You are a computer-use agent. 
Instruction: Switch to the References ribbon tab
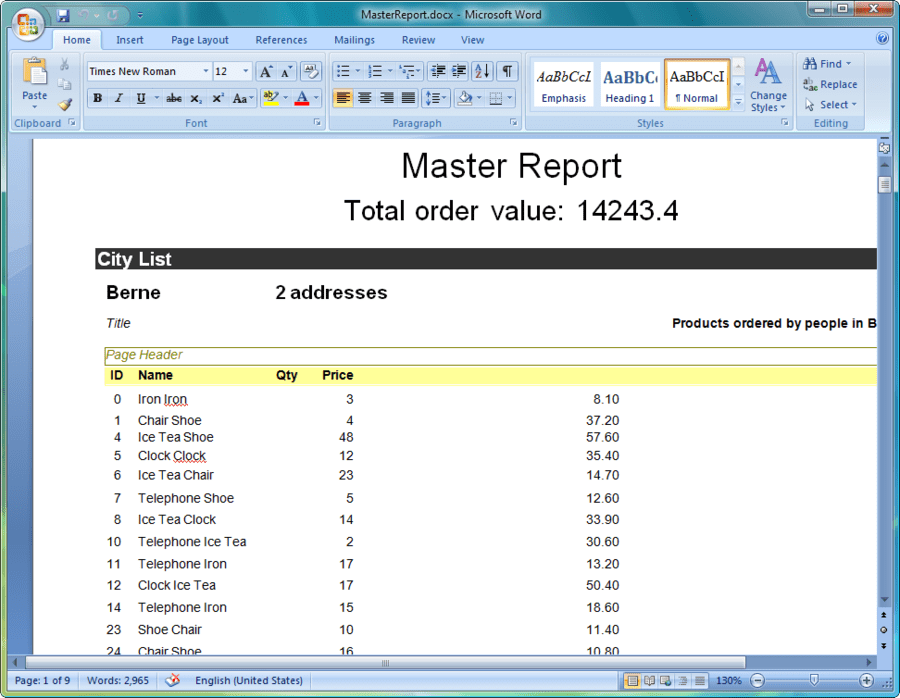[x=281, y=40]
